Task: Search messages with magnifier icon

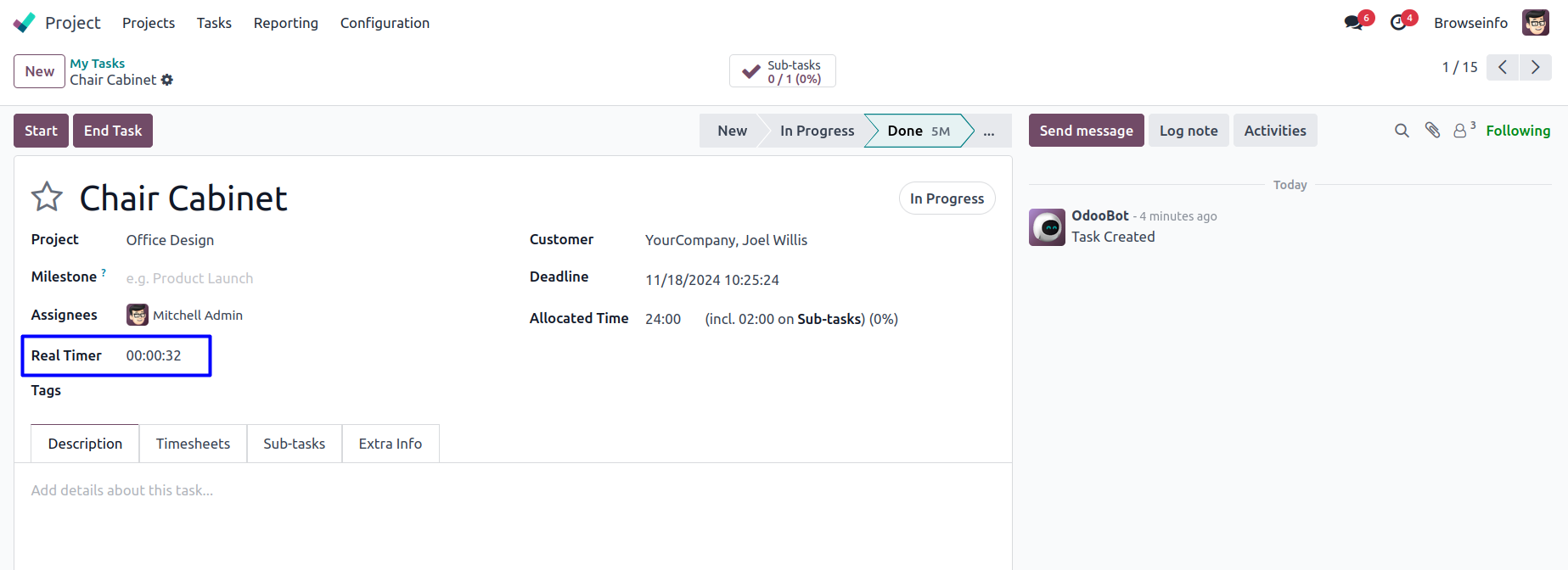Action: point(1402,131)
